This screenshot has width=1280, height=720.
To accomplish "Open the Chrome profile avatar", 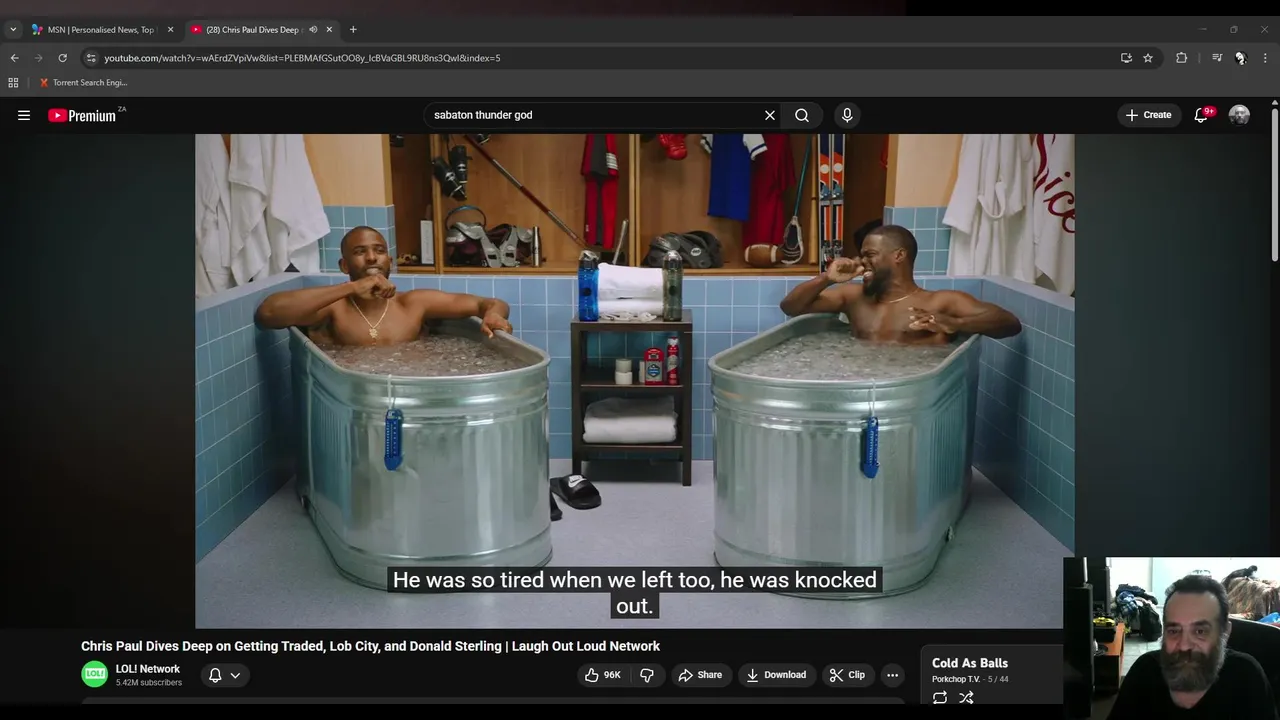I will click(x=1240, y=58).
